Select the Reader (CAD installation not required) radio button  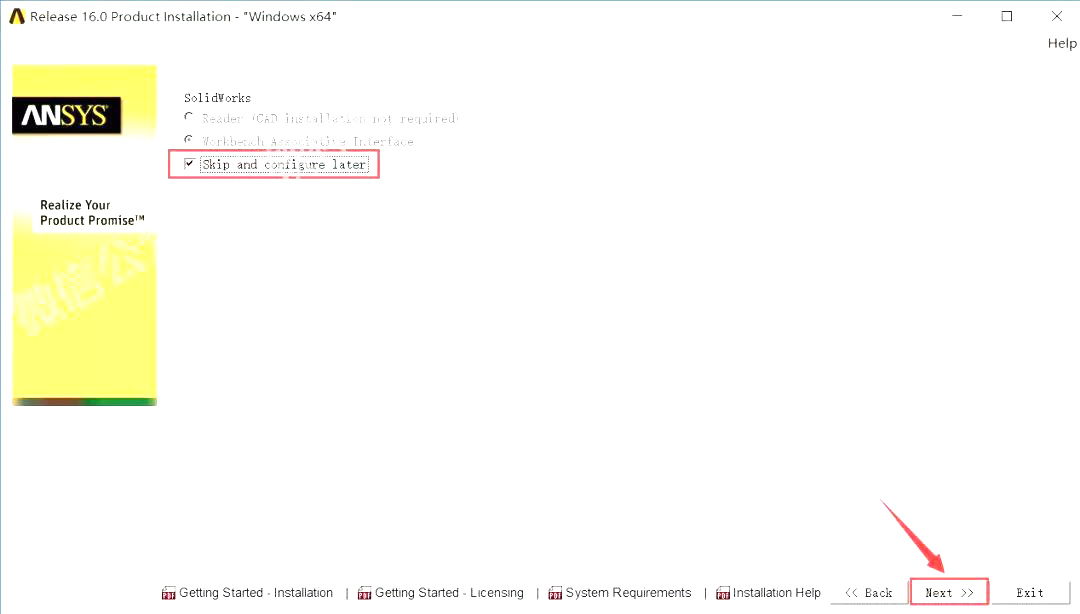189,117
